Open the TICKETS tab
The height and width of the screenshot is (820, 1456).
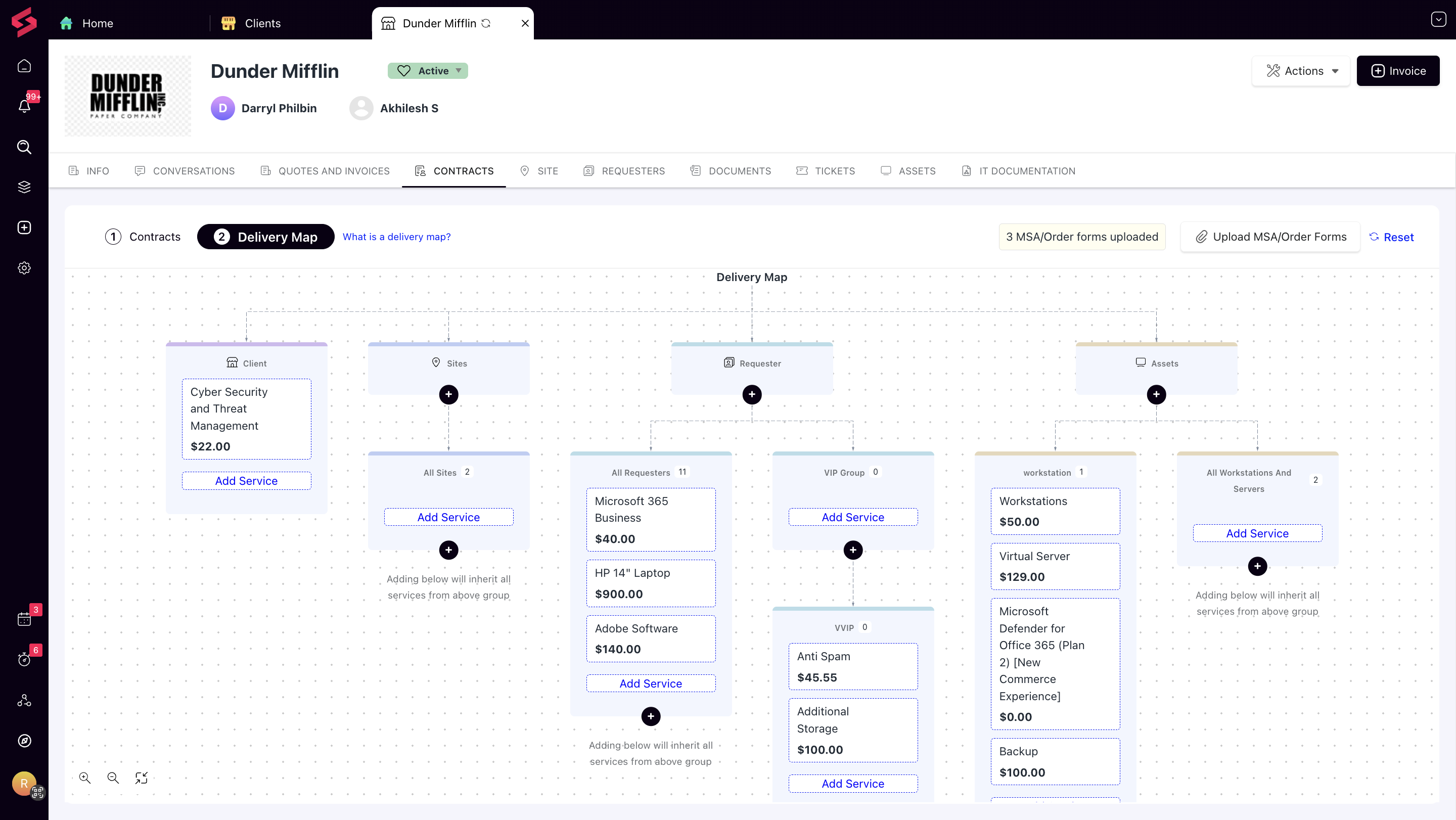click(x=826, y=171)
